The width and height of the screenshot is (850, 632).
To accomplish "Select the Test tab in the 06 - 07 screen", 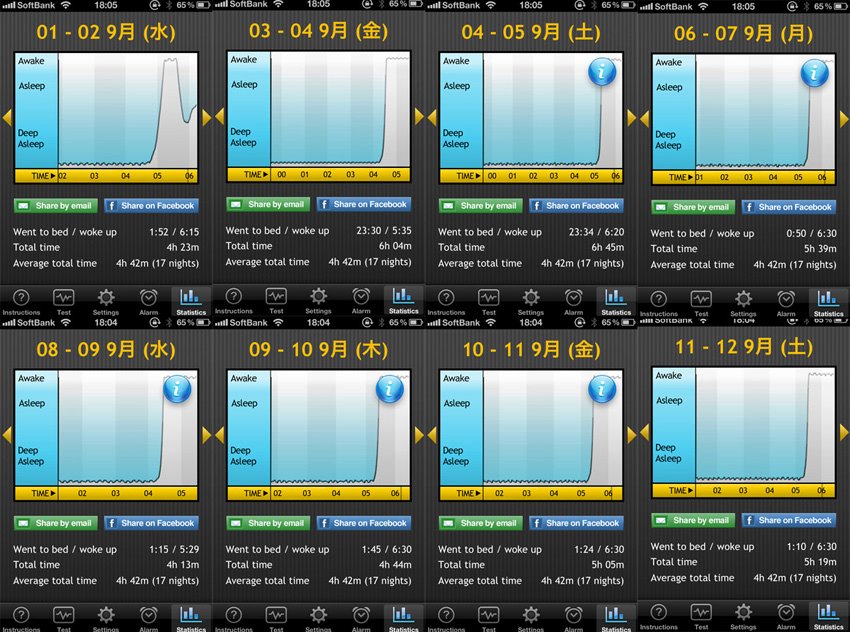I will (x=701, y=302).
